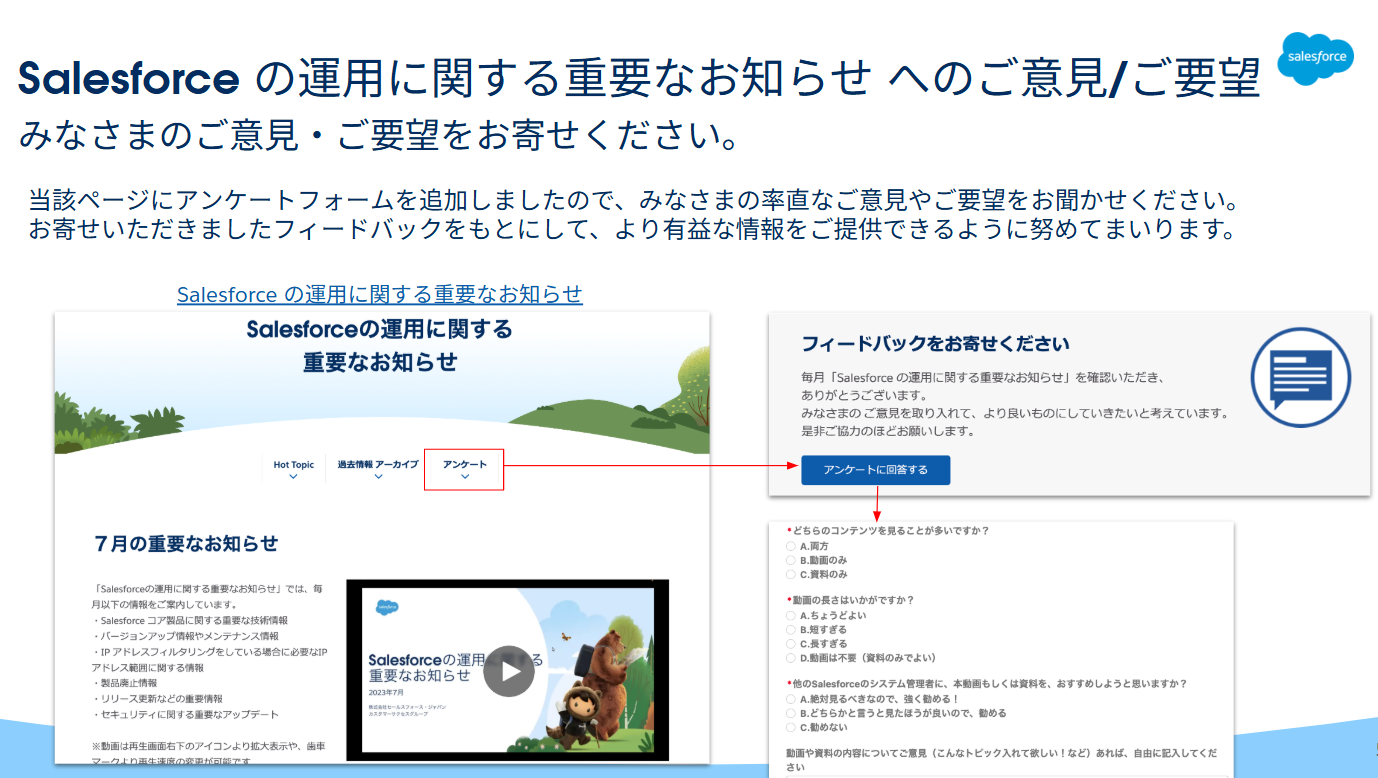This screenshot has width=1378, height=778.
Task: Select 'B.どちらかと言うと見たほうが良いので、勧める'
Action: (x=791, y=713)
